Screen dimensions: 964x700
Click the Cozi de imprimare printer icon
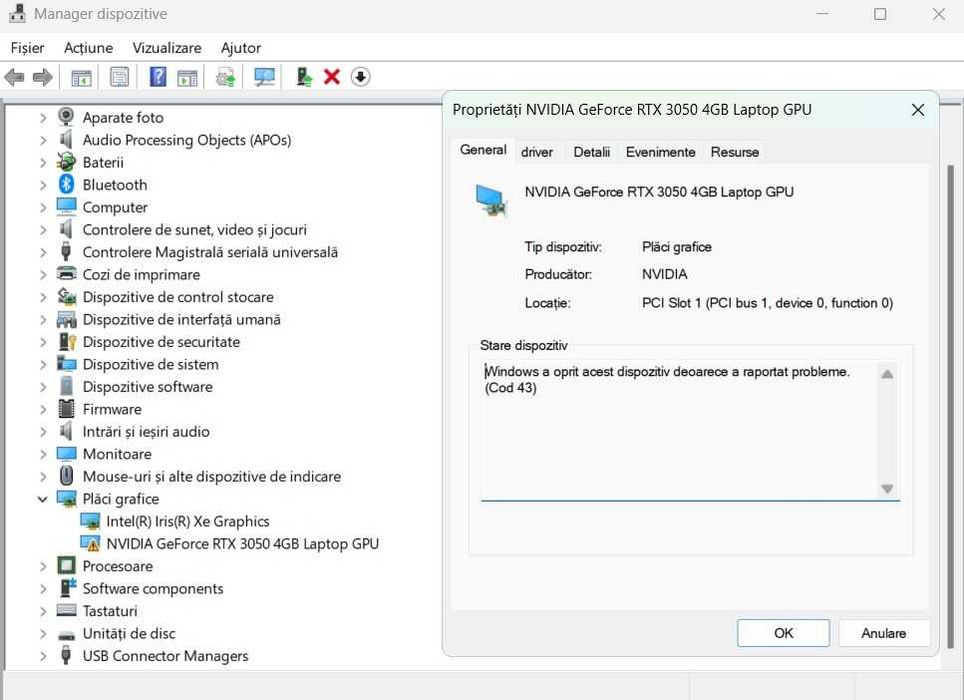[66, 274]
